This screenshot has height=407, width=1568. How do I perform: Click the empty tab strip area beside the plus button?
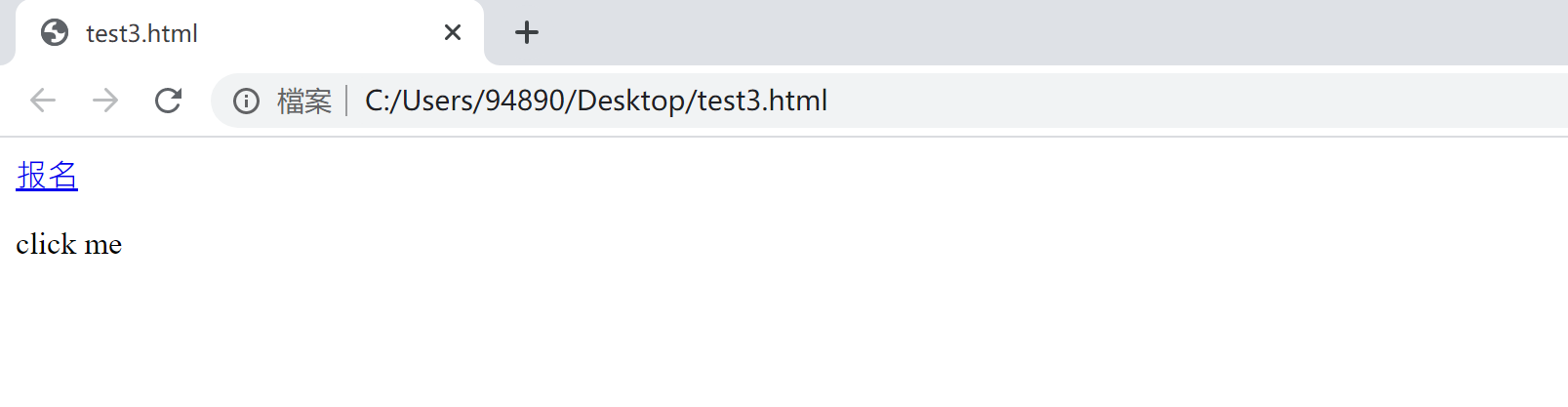976,33
